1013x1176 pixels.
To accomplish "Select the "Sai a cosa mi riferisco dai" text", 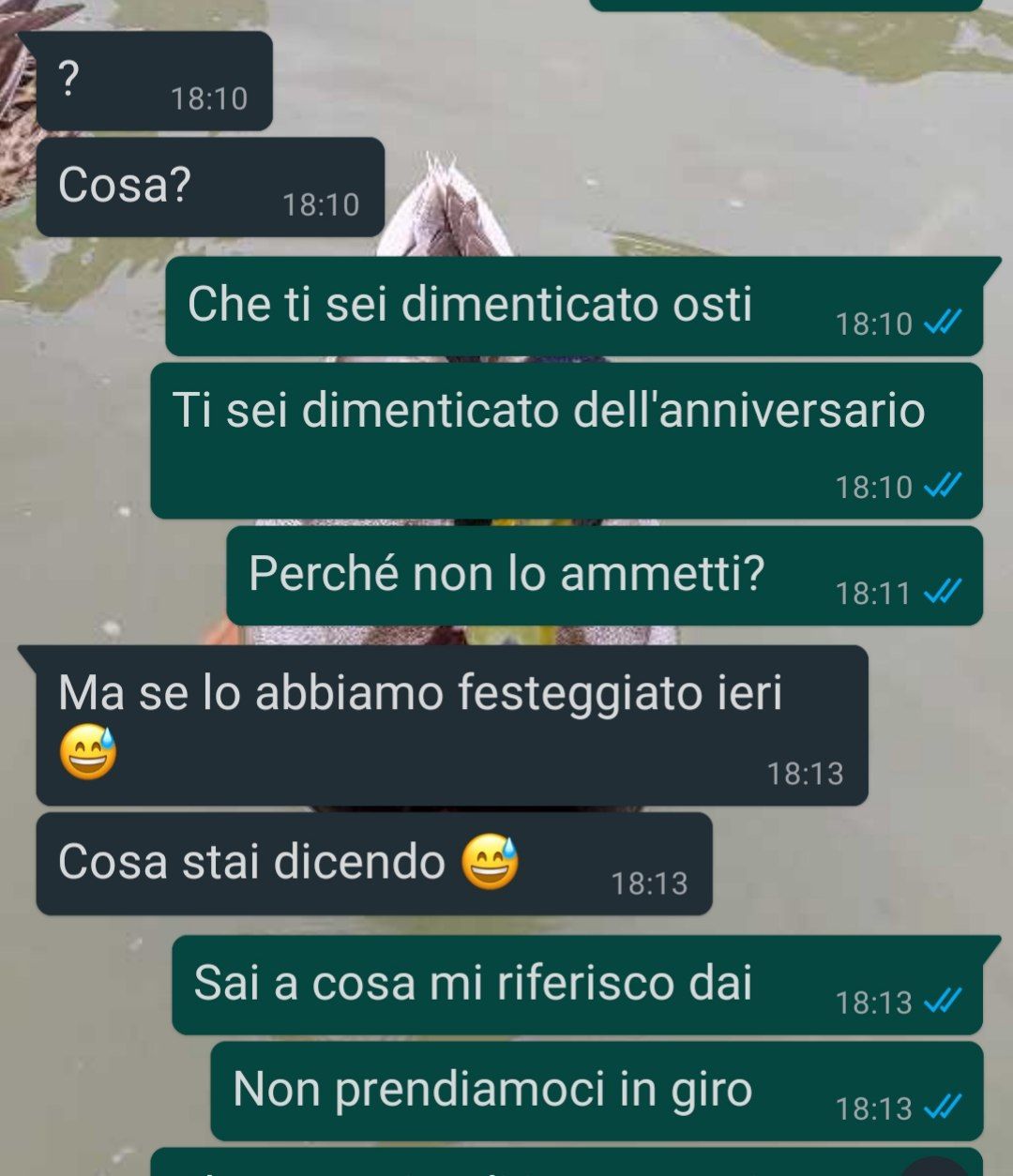I will pyautogui.click(x=473, y=983).
